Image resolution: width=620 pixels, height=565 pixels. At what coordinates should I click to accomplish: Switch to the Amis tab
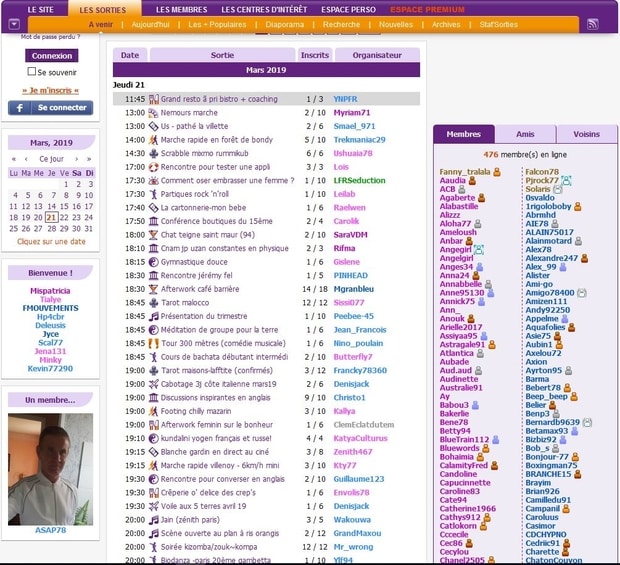click(525, 134)
